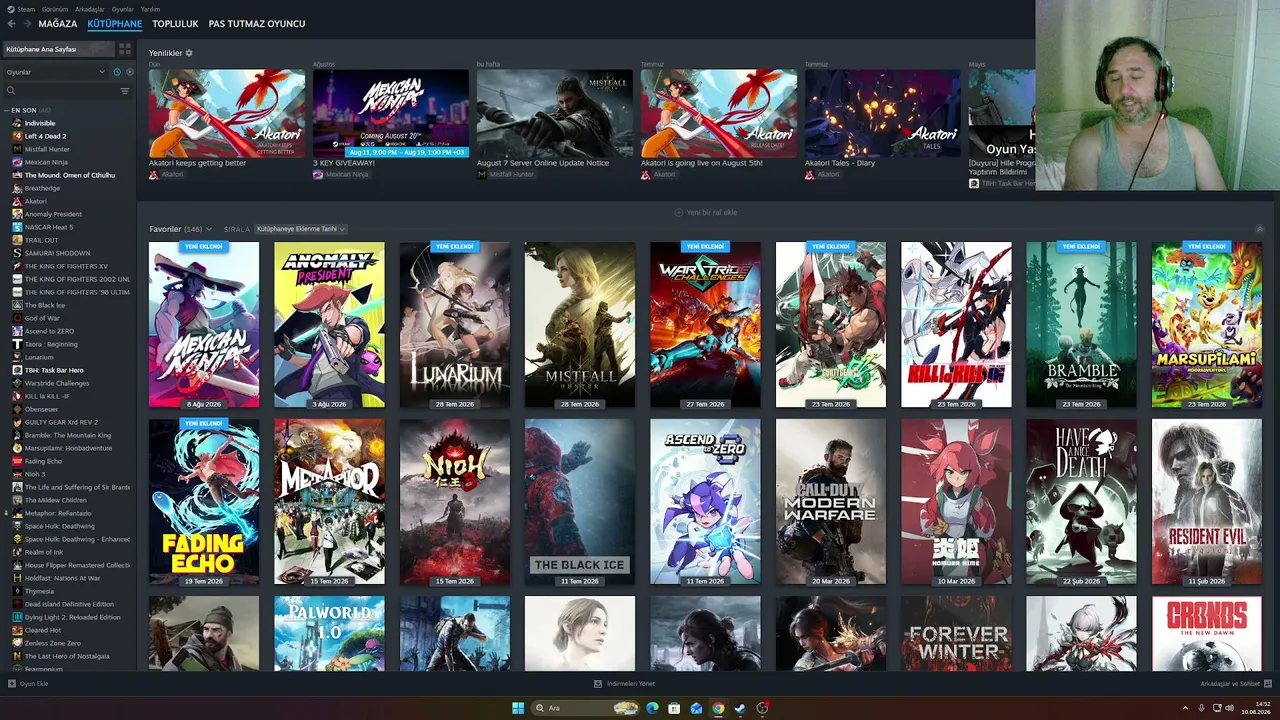
Task: Select 'Zenless Zone Zero' in the sidebar
Action: 53,643
